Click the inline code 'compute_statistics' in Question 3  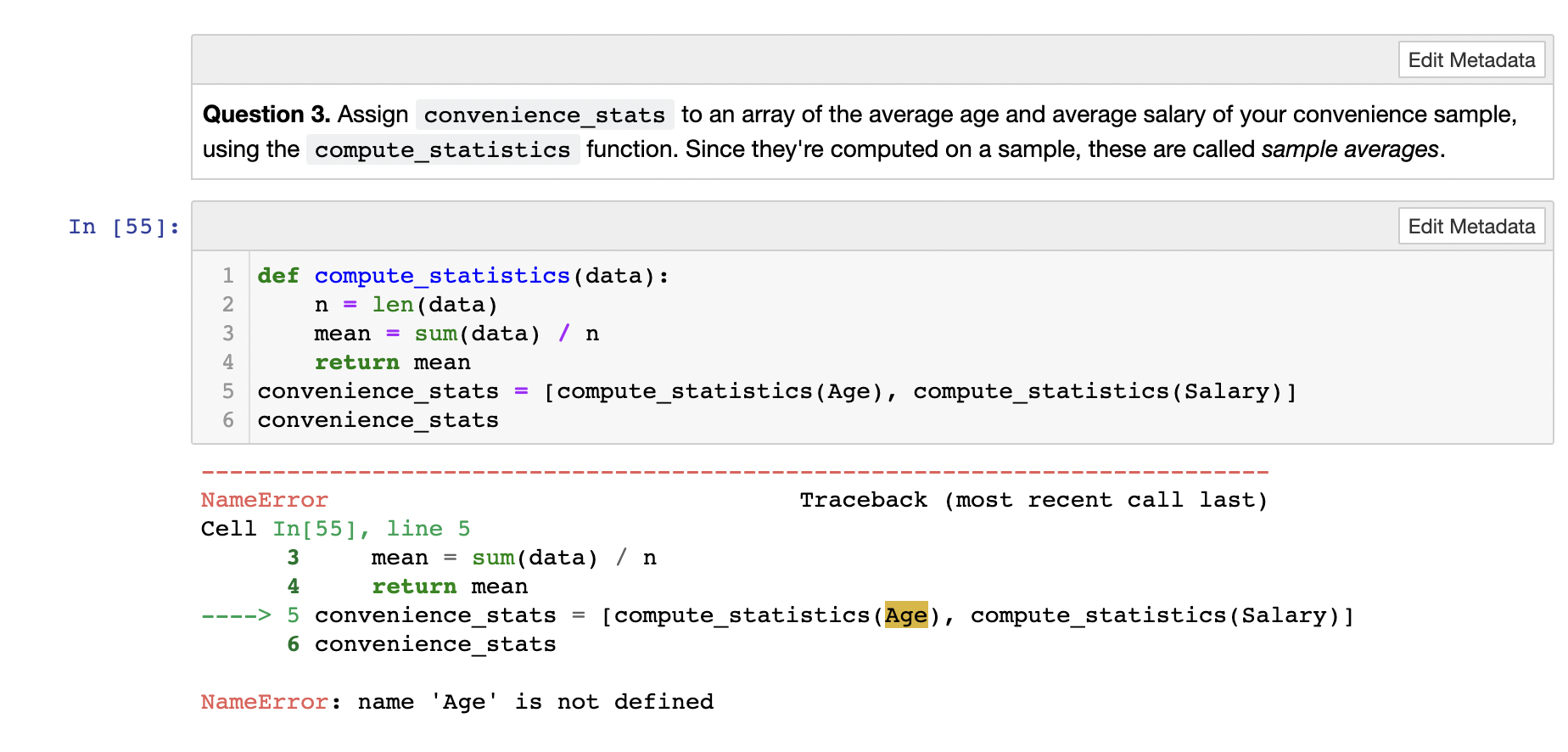443,149
